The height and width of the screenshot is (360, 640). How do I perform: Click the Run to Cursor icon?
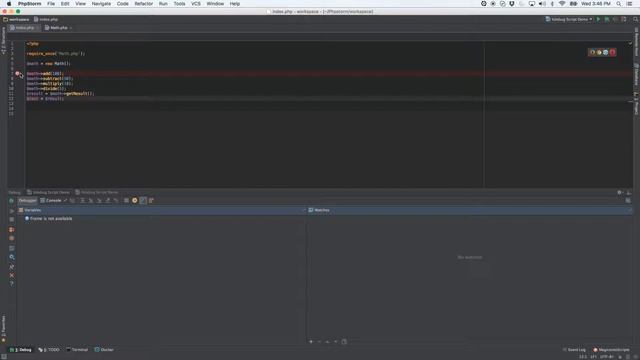(116, 200)
